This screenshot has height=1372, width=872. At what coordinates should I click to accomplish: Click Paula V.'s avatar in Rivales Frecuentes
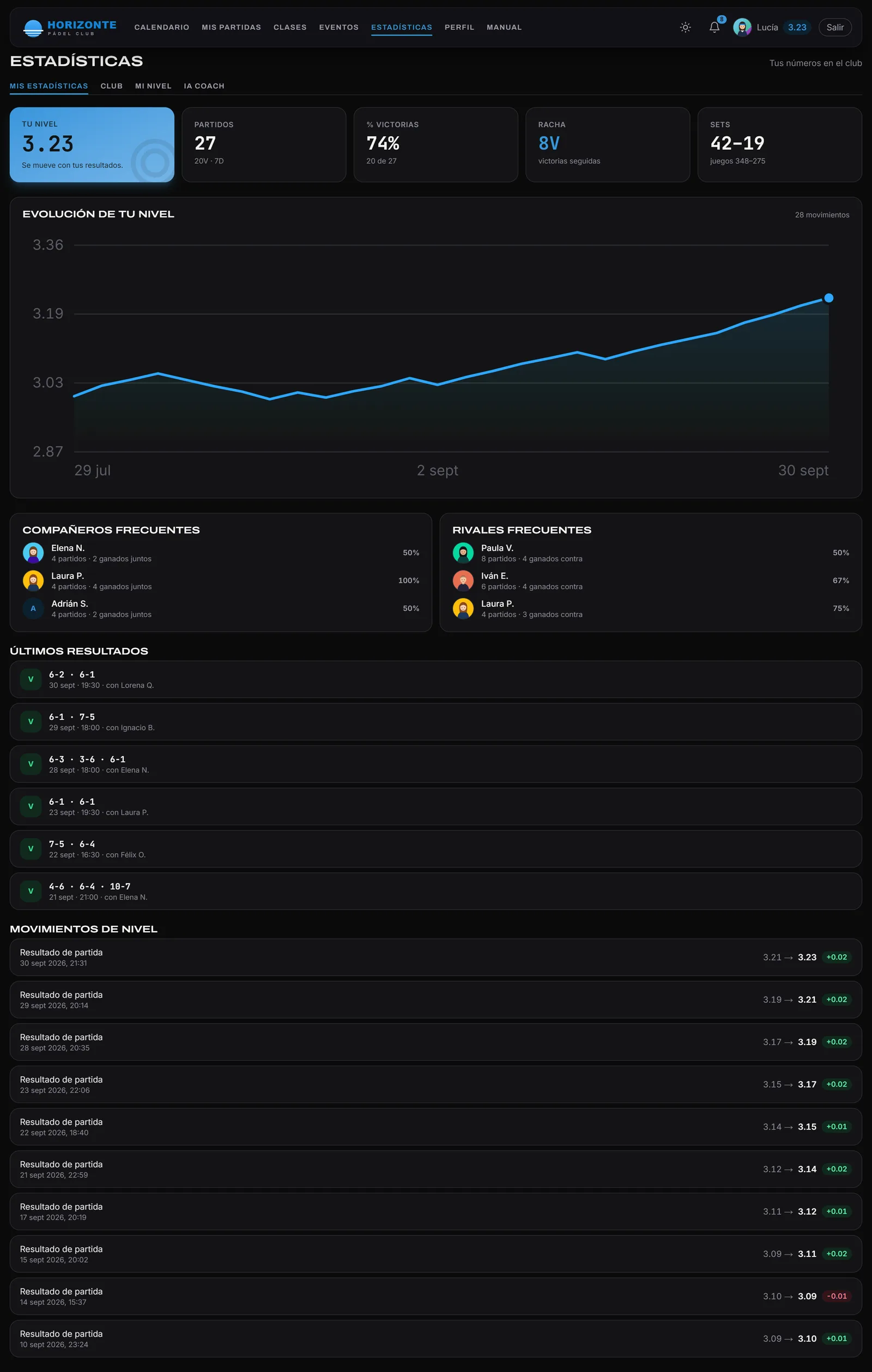(463, 553)
